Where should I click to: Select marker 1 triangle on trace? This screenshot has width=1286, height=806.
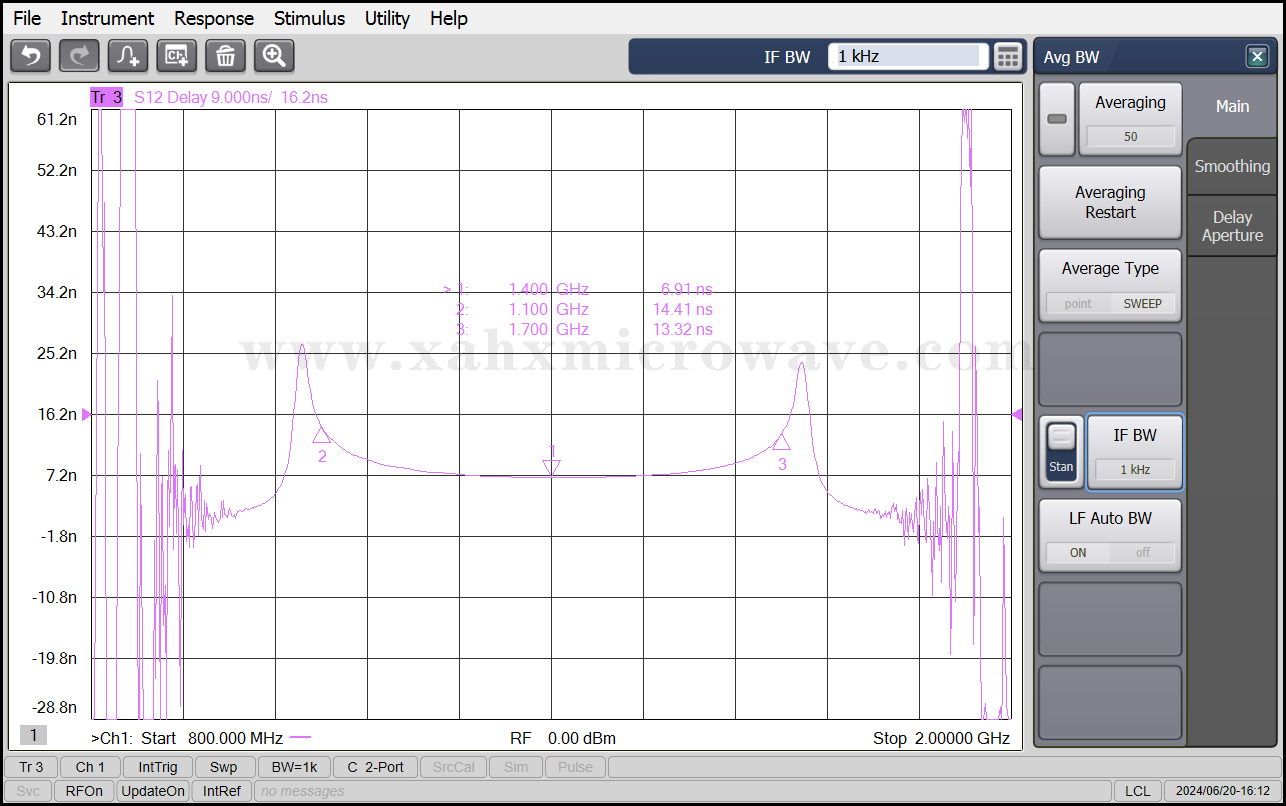tap(551, 466)
